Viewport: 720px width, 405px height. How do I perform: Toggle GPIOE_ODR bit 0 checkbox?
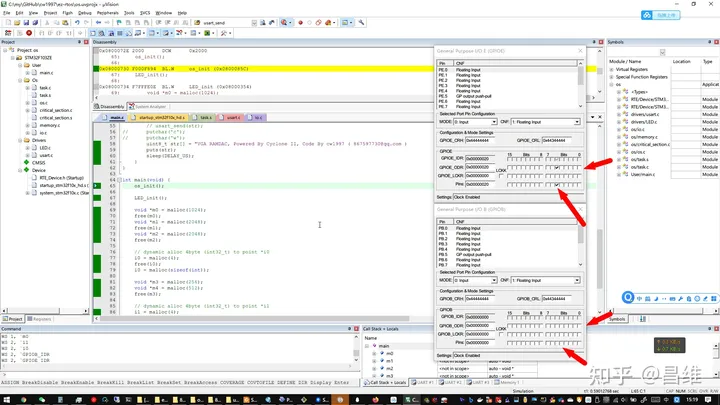pyautogui.click(x=579, y=168)
